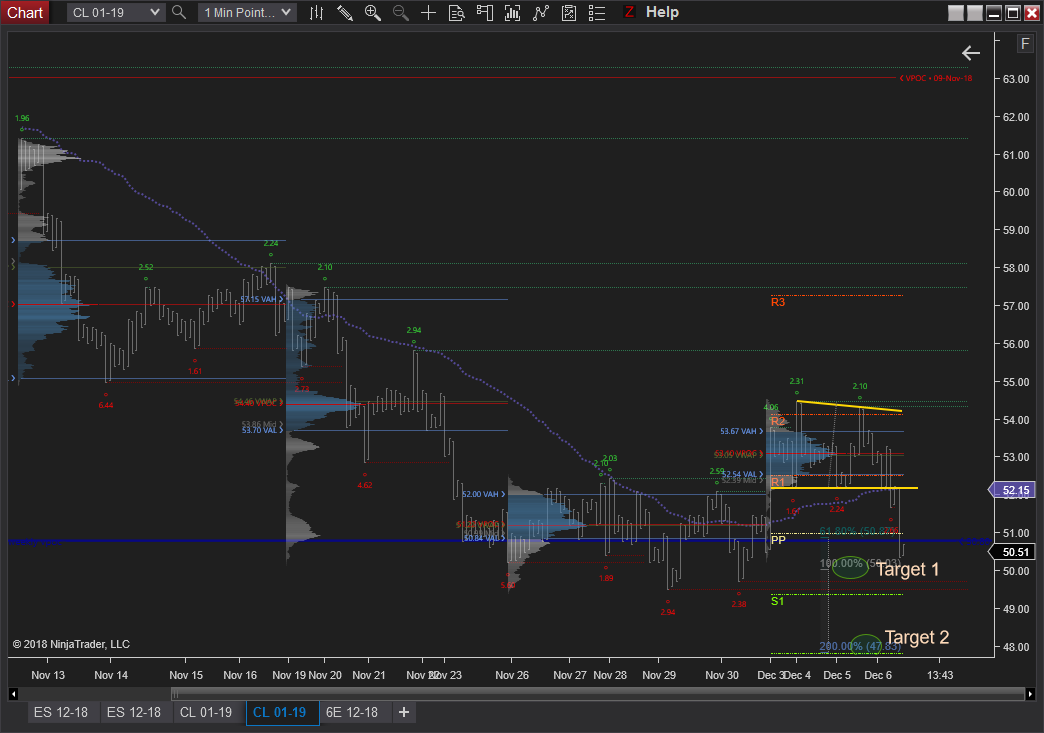Click the green 1.96 swing high label
The width and height of the screenshot is (1044, 733).
click(x=22, y=119)
